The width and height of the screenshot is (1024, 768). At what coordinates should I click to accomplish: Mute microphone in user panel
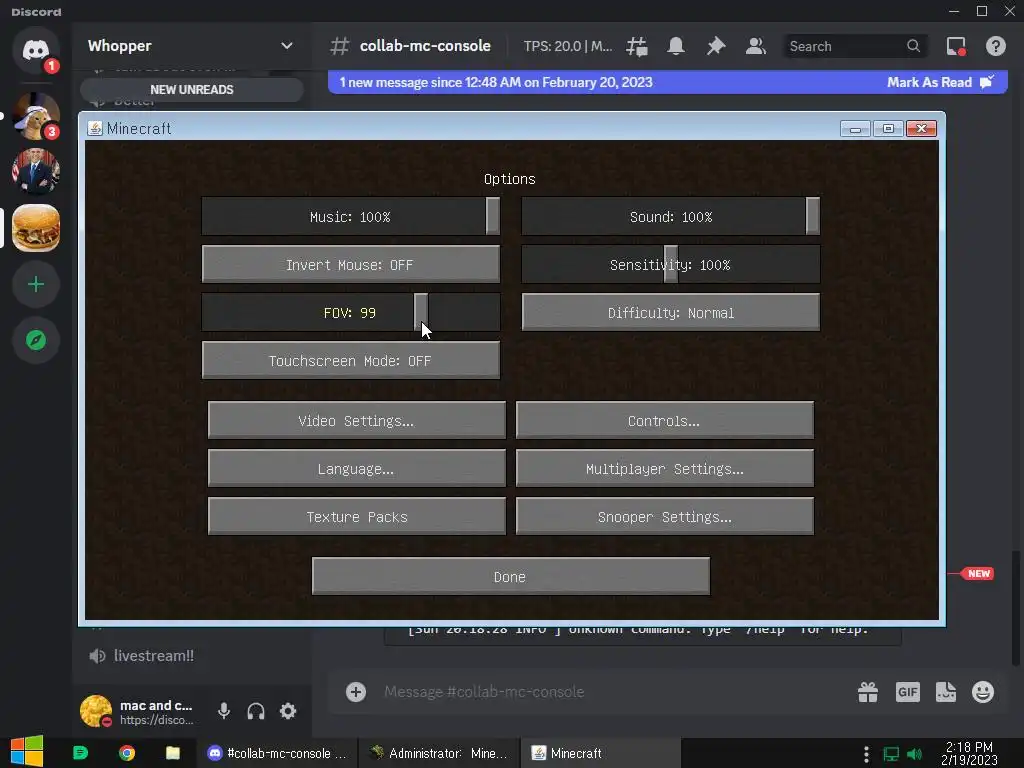(x=223, y=711)
